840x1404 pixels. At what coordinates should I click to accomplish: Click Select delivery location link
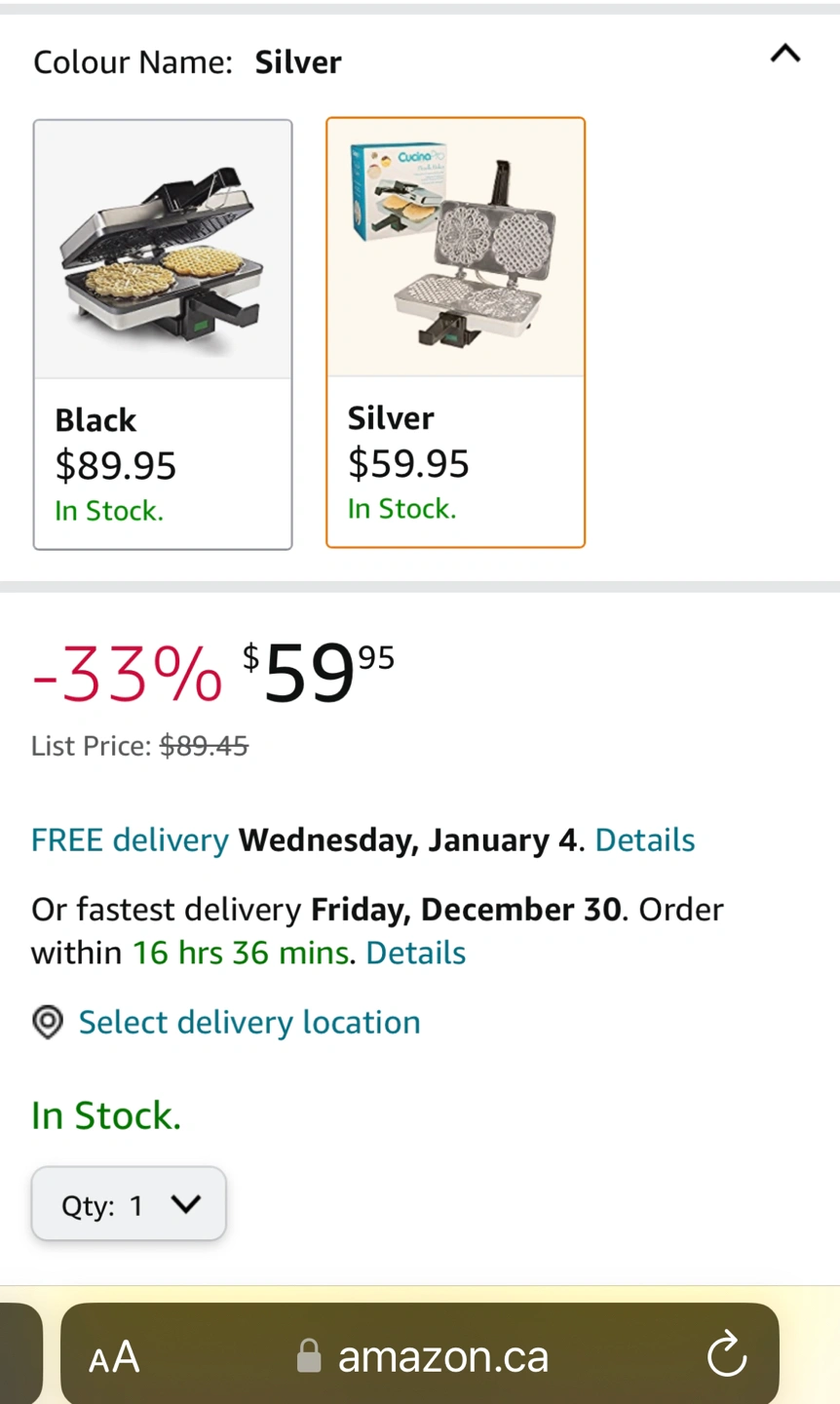[x=249, y=1022]
